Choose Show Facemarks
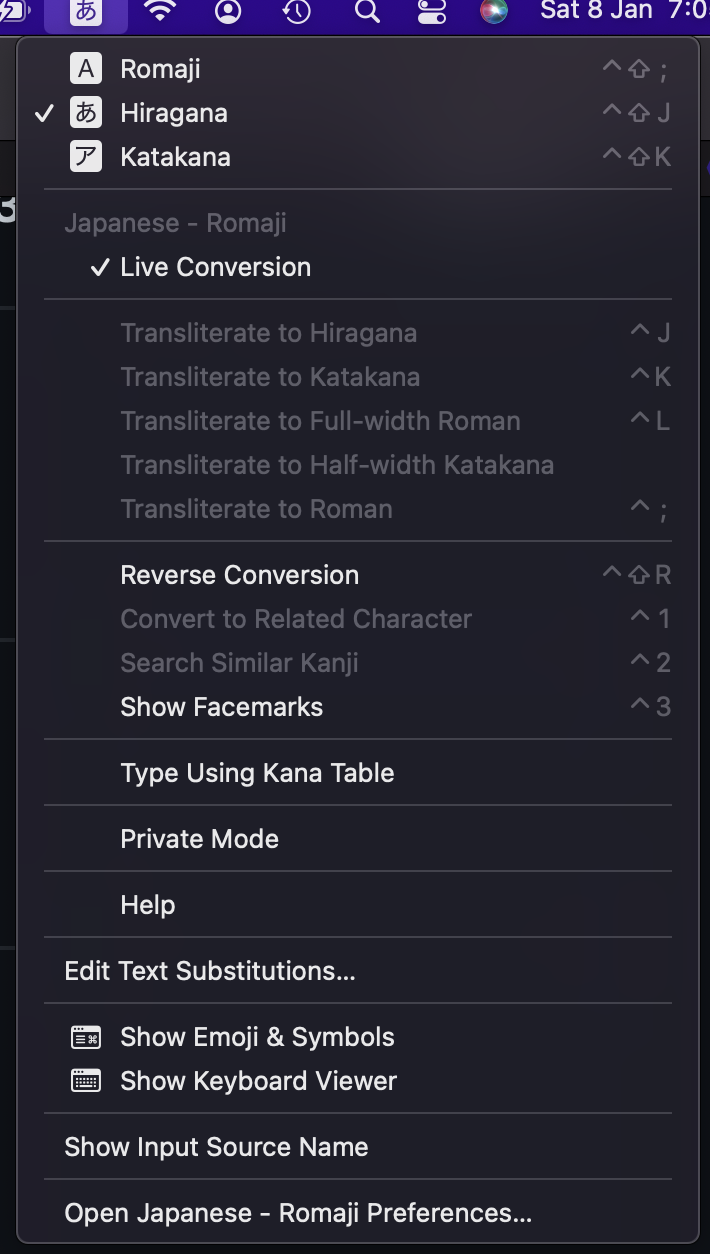The width and height of the screenshot is (710, 1254). click(358, 707)
